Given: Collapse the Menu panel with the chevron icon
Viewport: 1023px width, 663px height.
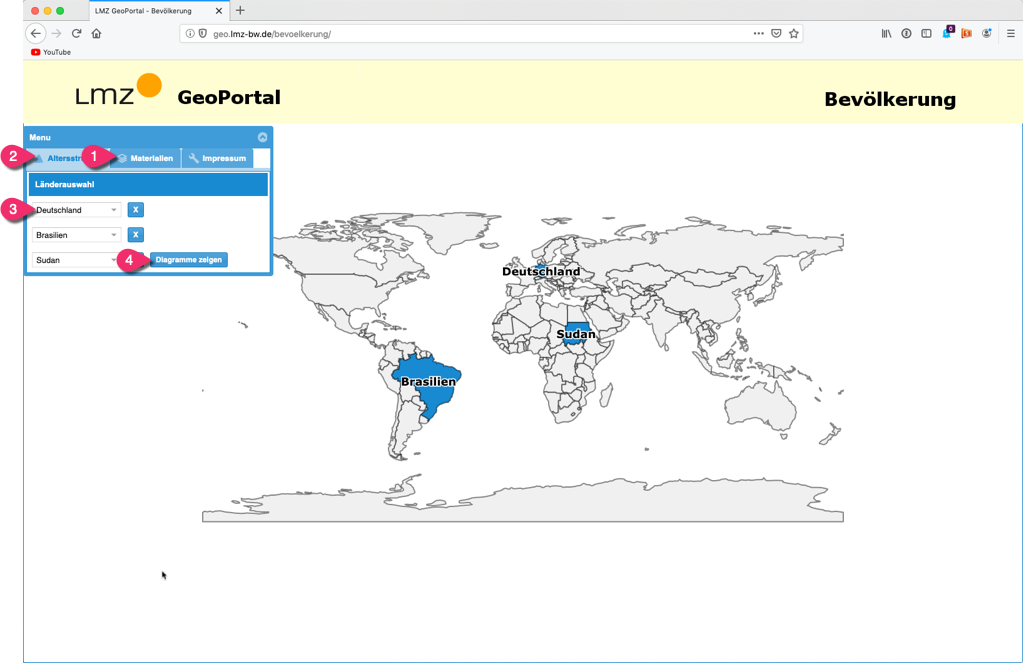Looking at the screenshot, I should [263, 137].
